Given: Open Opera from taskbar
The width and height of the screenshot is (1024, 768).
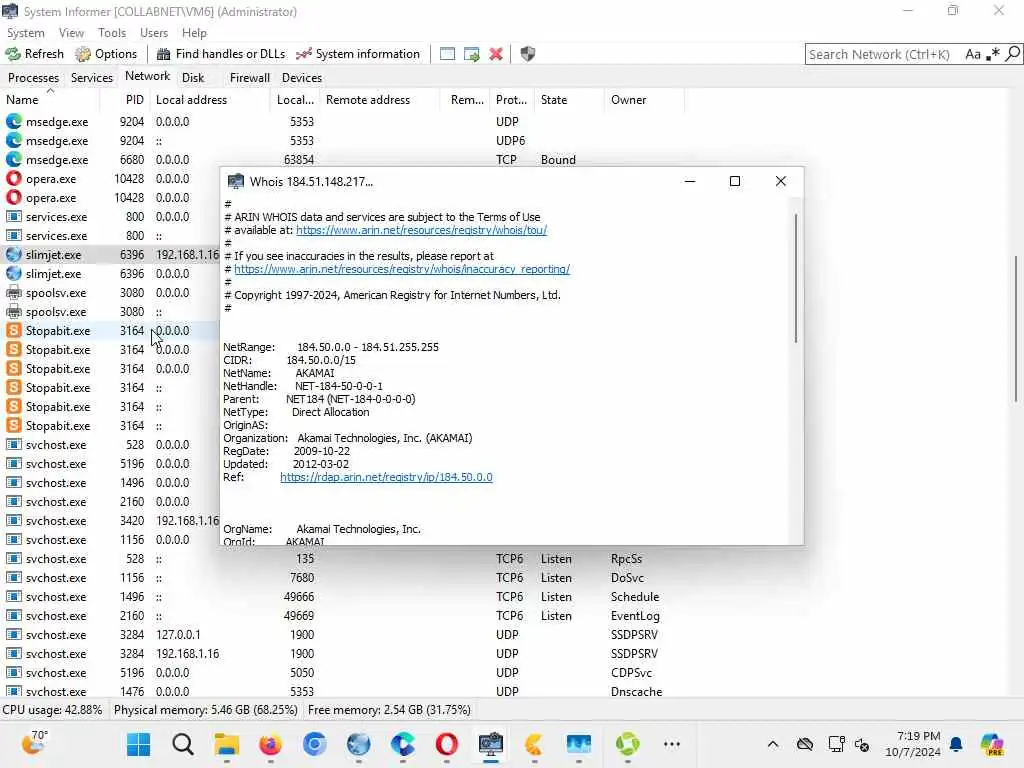Looking at the screenshot, I should [447, 744].
